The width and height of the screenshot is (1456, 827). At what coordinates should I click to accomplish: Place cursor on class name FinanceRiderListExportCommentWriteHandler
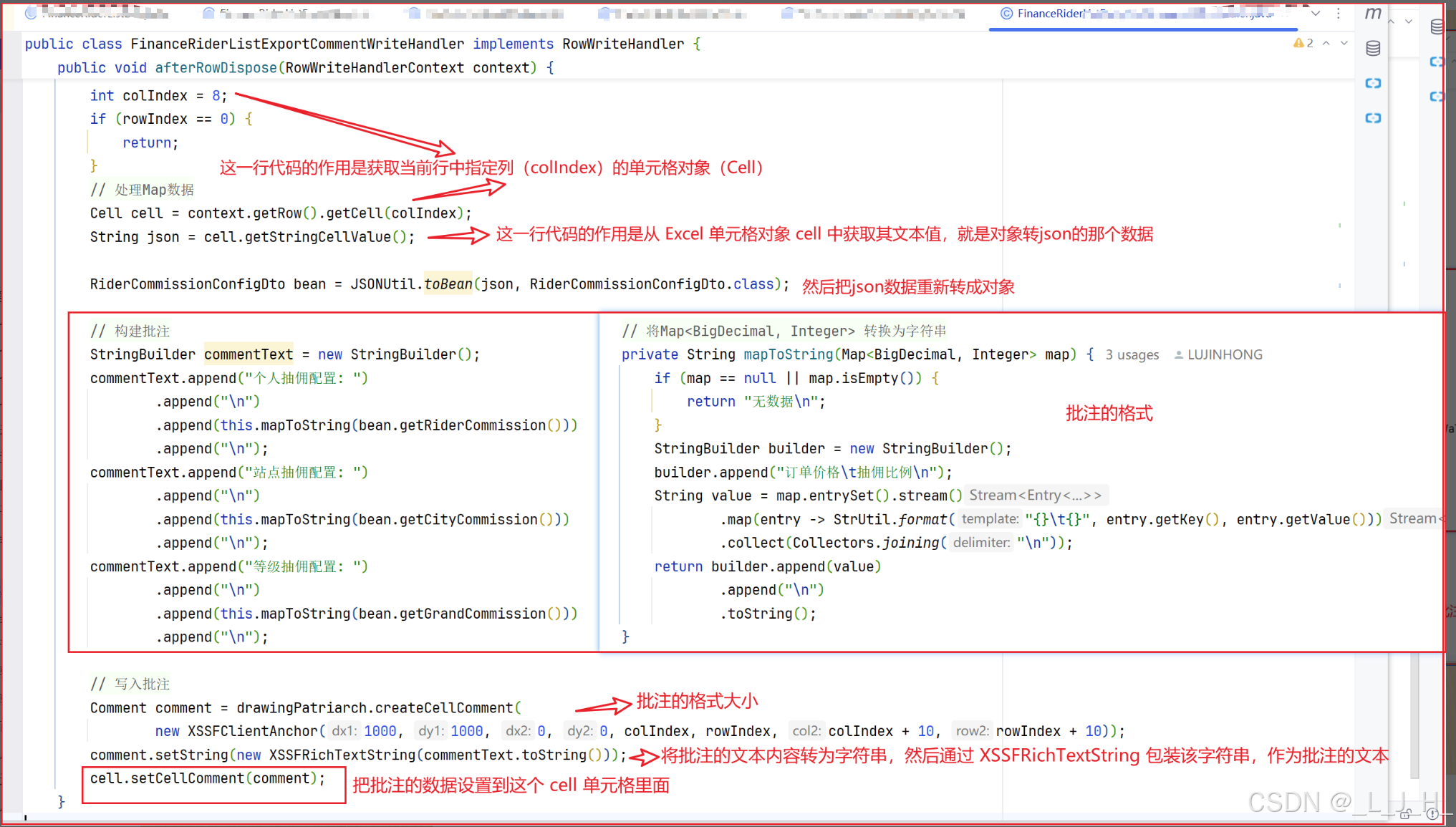point(297,44)
